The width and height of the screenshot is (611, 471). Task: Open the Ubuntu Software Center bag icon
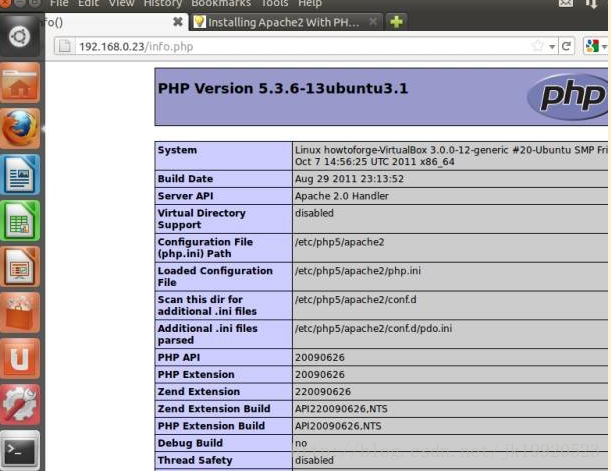[x=20, y=312]
